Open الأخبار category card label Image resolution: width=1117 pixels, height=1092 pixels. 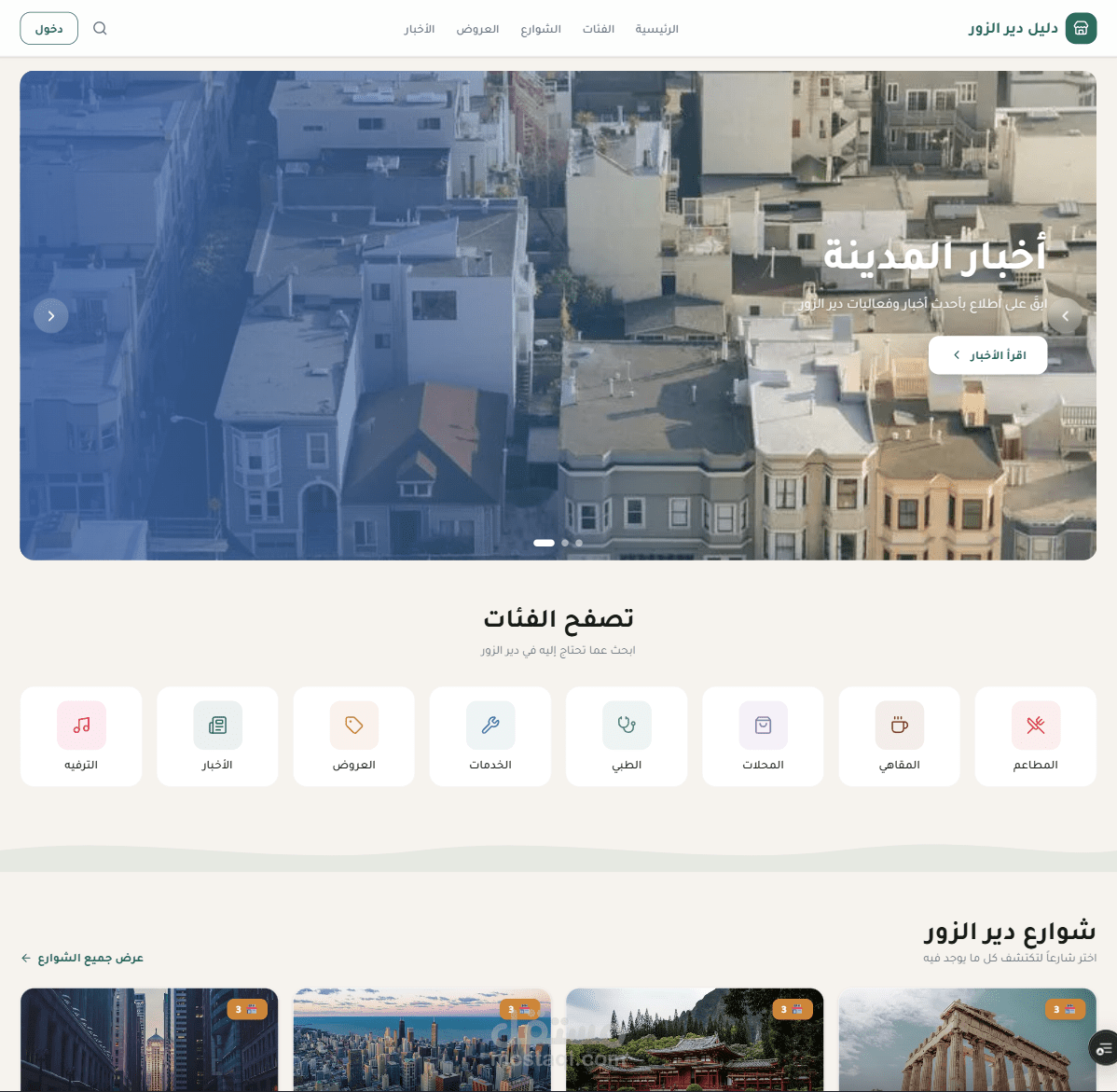tap(217, 765)
